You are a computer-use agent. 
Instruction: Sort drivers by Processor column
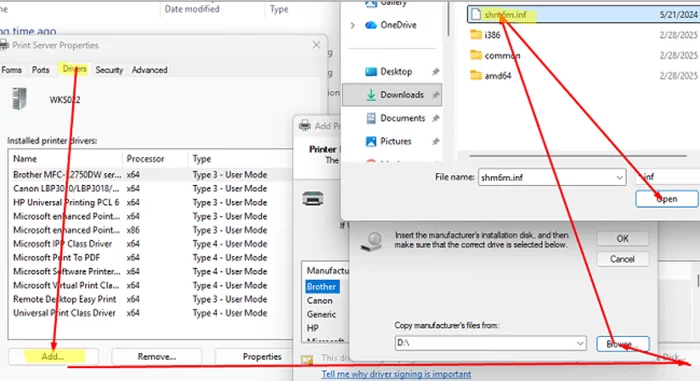click(155, 159)
